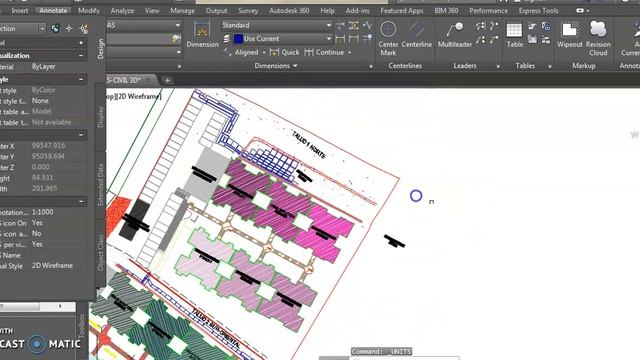The height and width of the screenshot is (360, 640).
Task: Click the Extract Data icon in Tables panel
Action: 532,26
